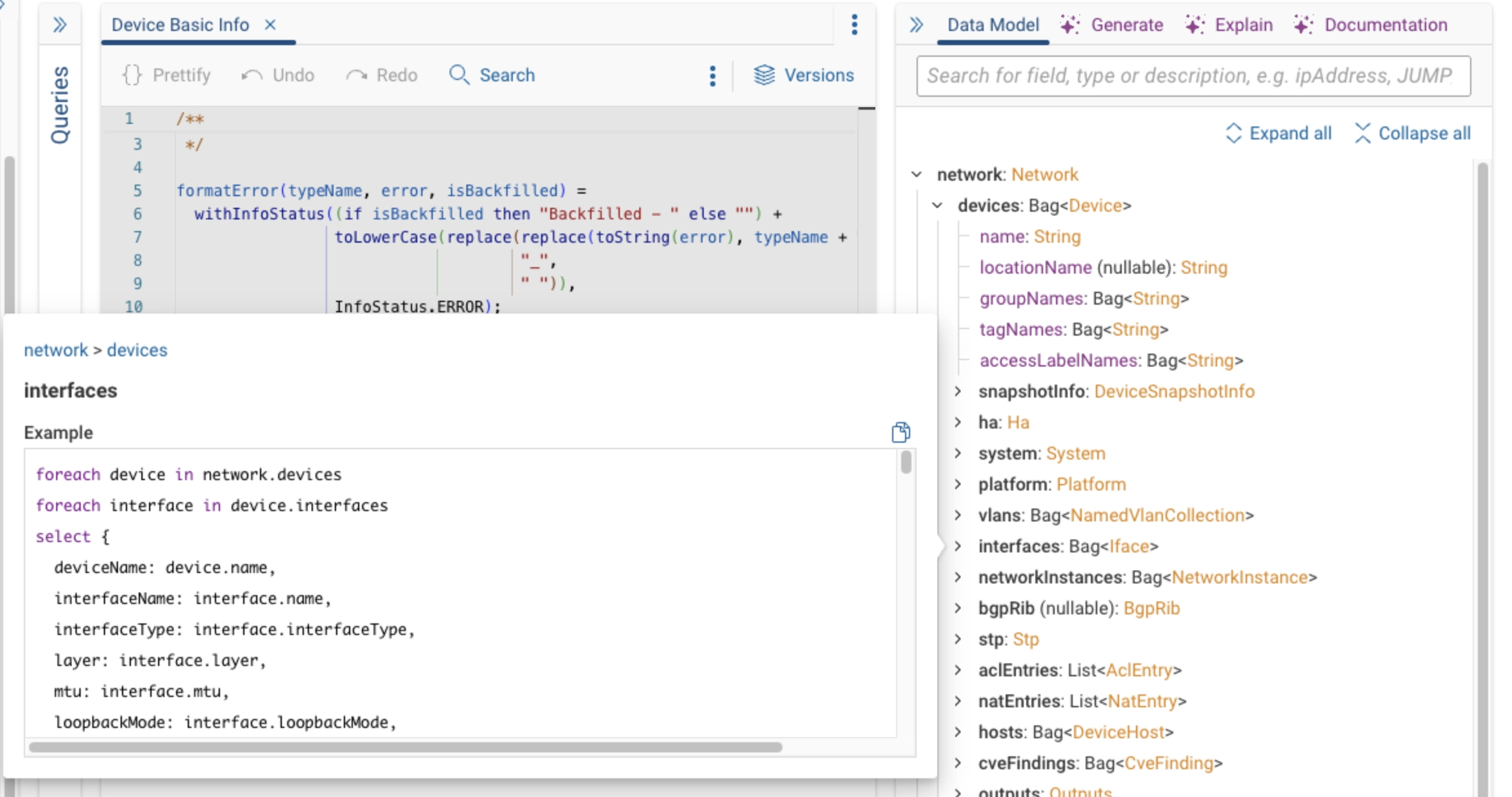Viewport: 1512px width, 797px height.
Task: Click the Explain sparkle icon
Action: 1195,25
